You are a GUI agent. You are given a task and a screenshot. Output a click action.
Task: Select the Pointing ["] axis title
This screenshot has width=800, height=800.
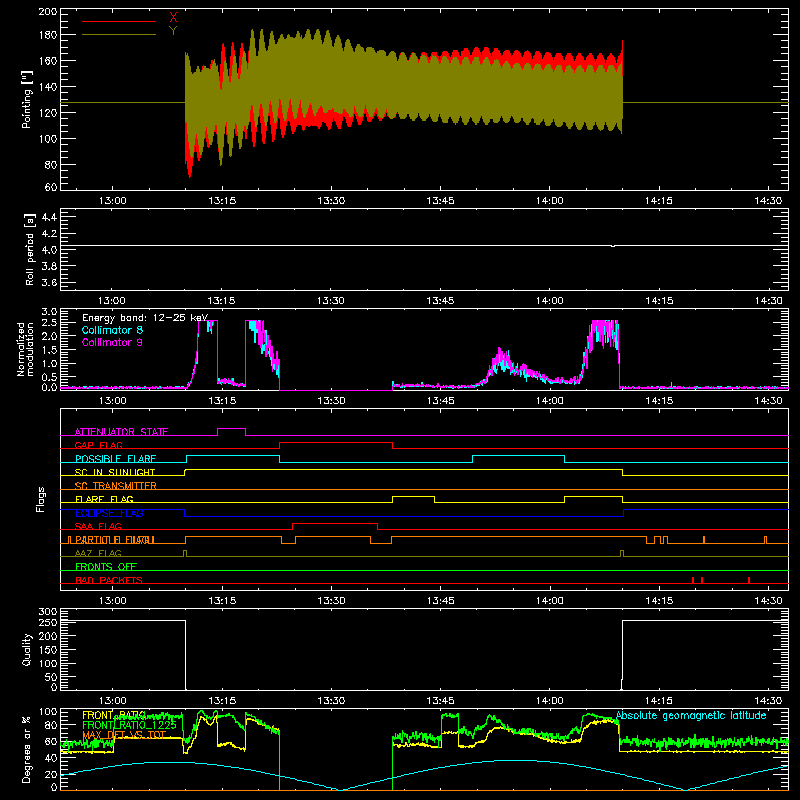(x=27, y=100)
